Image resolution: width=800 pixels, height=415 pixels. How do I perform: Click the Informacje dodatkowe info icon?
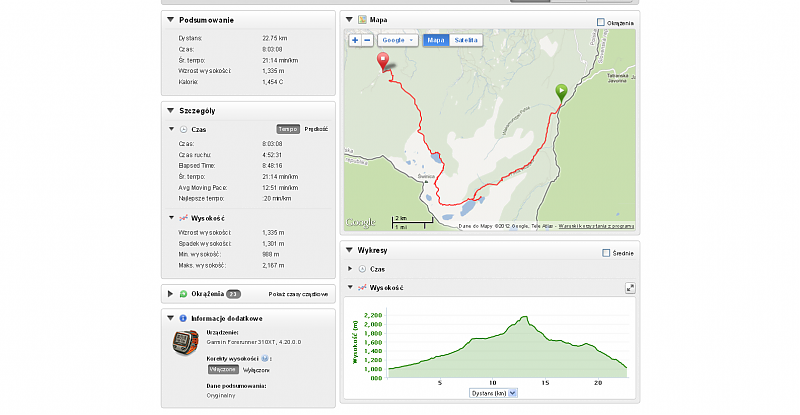(183, 318)
